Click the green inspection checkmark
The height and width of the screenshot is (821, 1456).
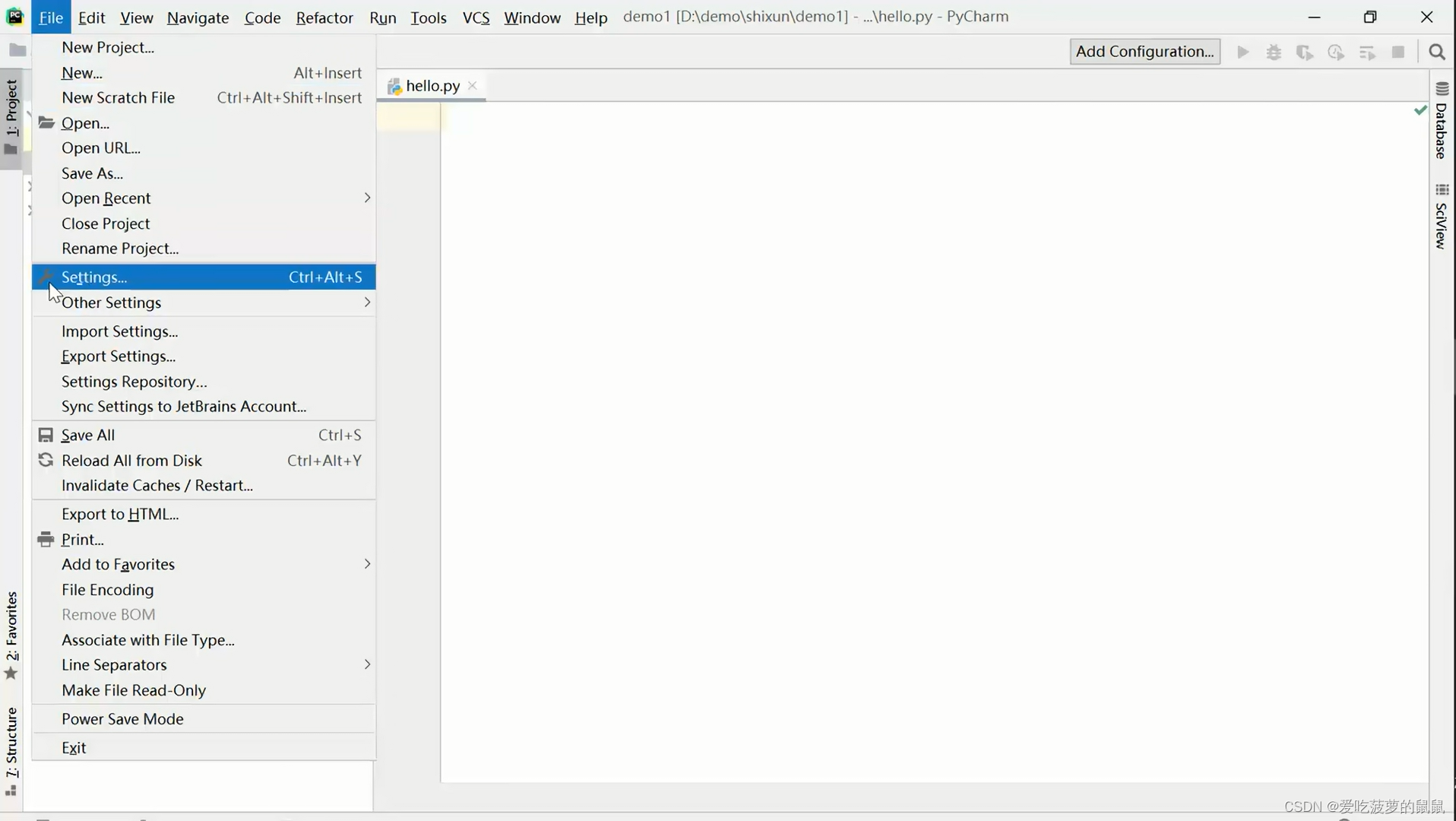[x=1420, y=110]
